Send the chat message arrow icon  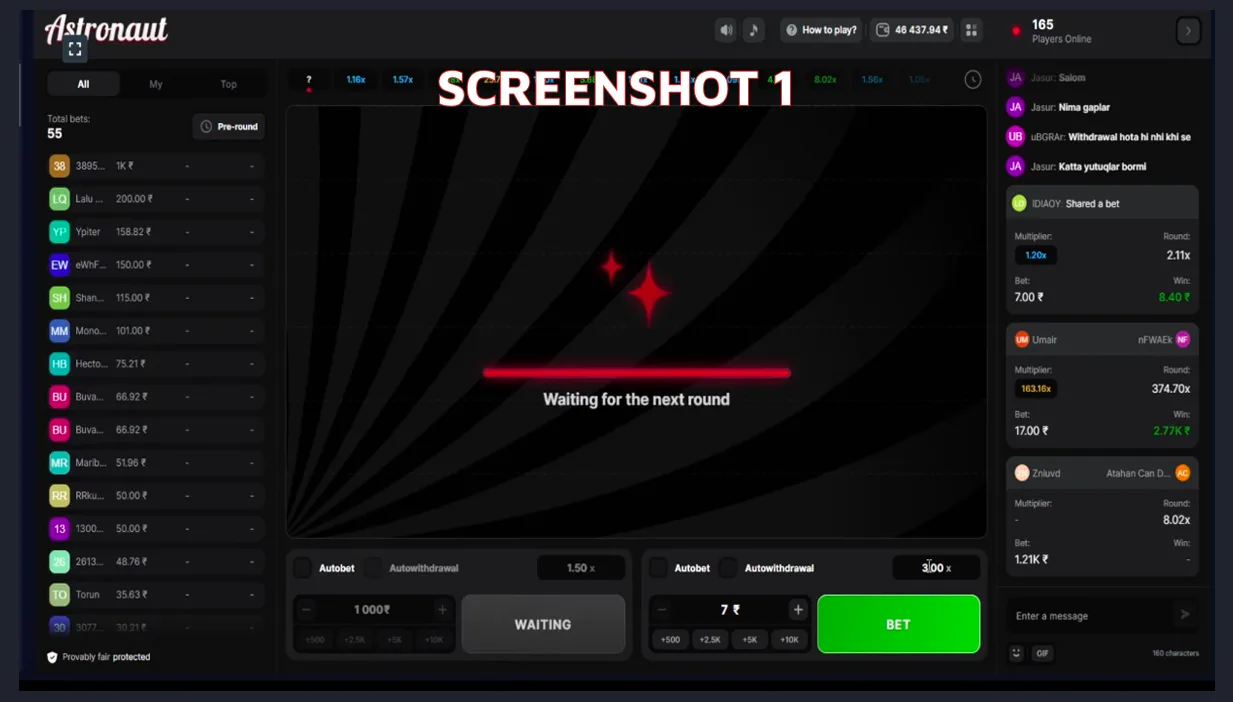[1185, 615]
